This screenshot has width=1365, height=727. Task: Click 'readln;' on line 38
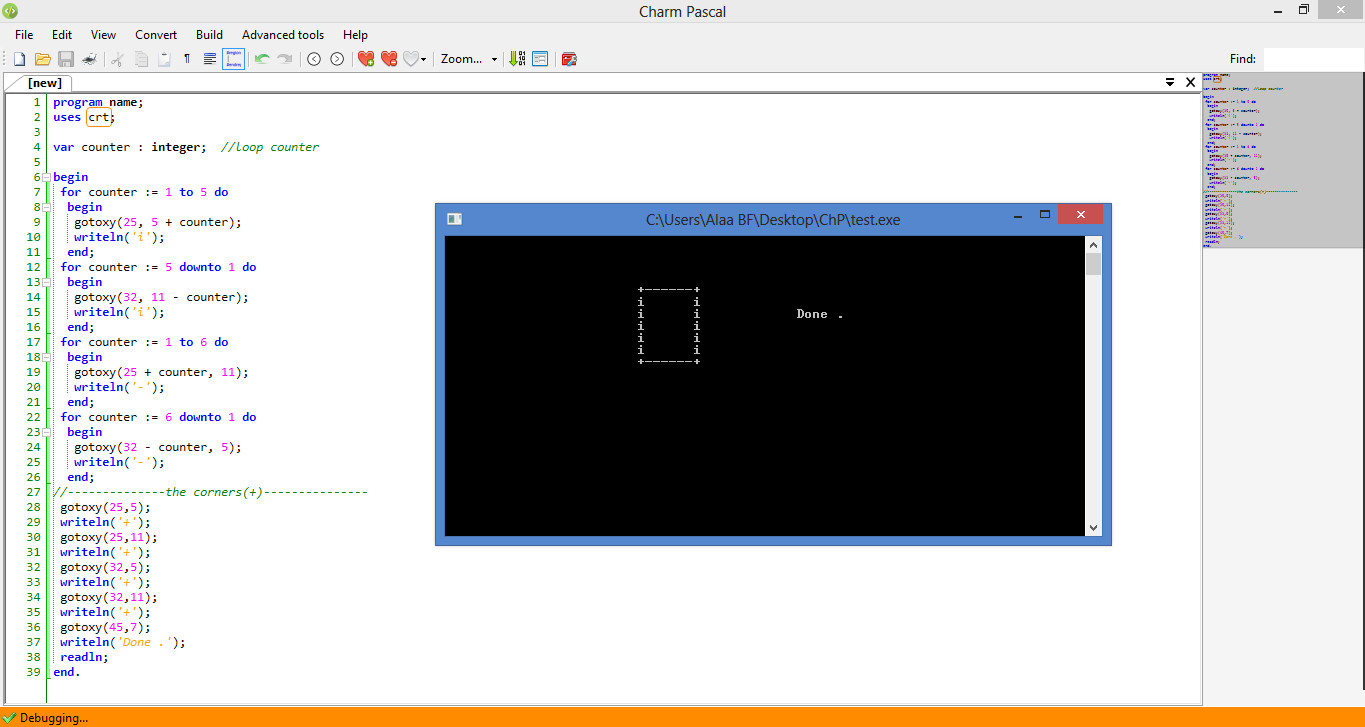click(x=84, y=657)
